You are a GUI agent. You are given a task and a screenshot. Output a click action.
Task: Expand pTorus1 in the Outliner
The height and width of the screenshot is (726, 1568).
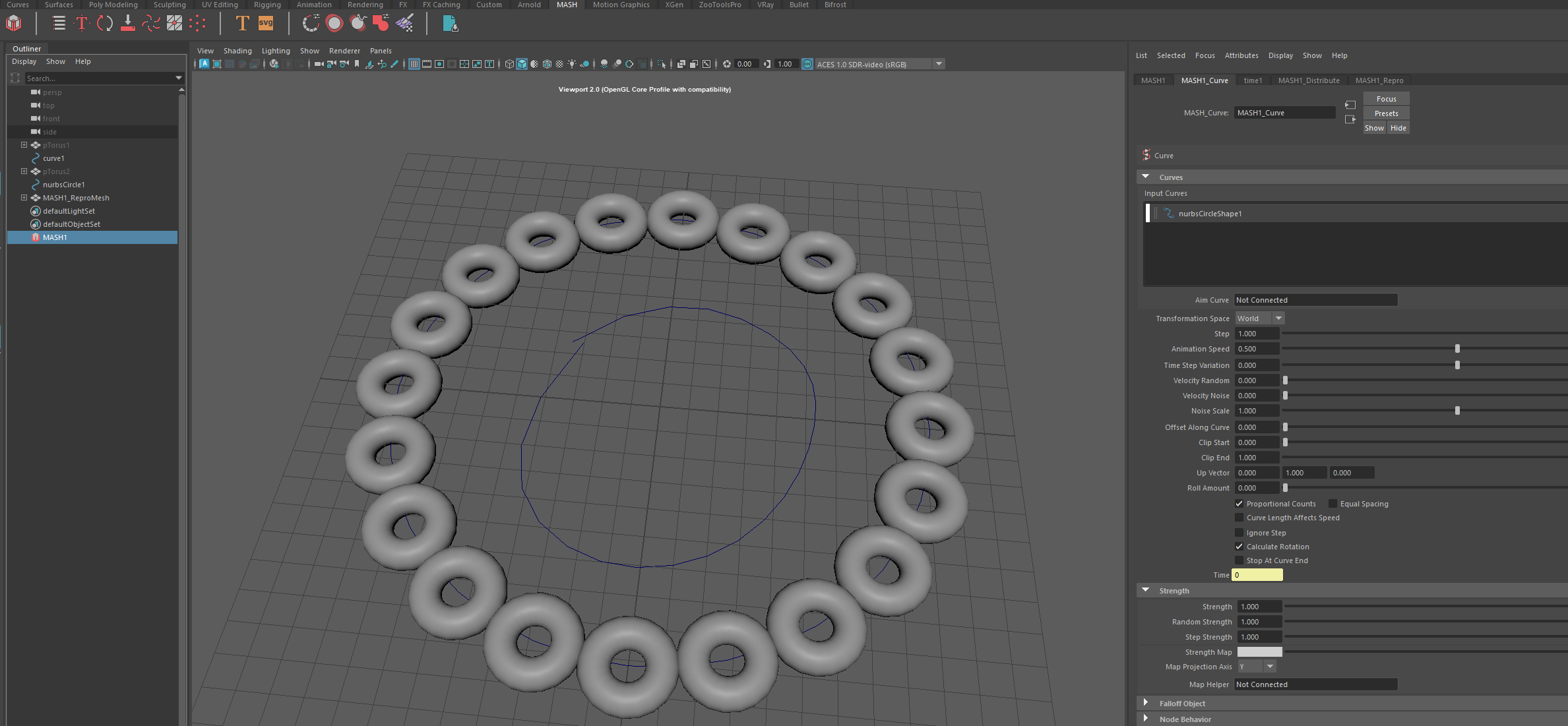point(24,144)
